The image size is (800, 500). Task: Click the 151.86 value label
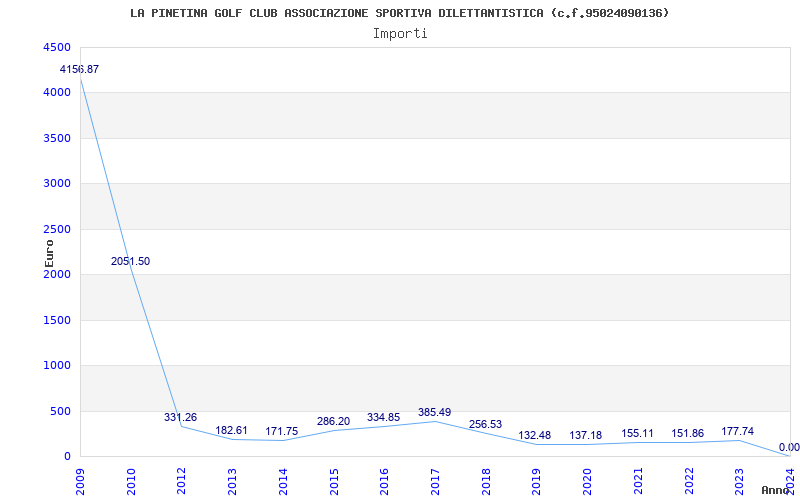pyautogui.click(x=688, y=434)
